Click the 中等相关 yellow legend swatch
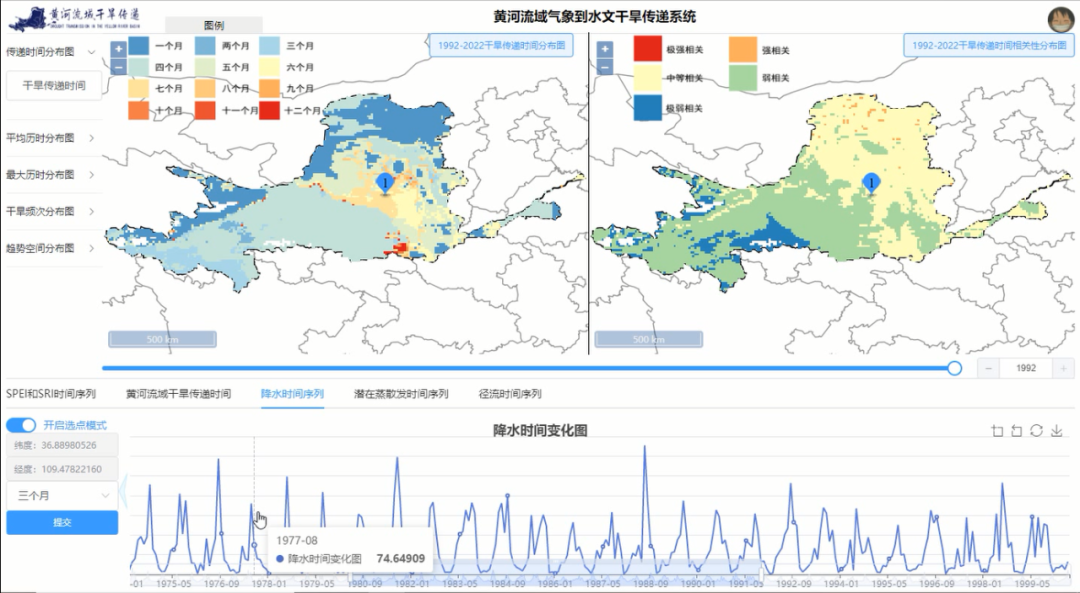1080x593 pixels. [647, 78]
